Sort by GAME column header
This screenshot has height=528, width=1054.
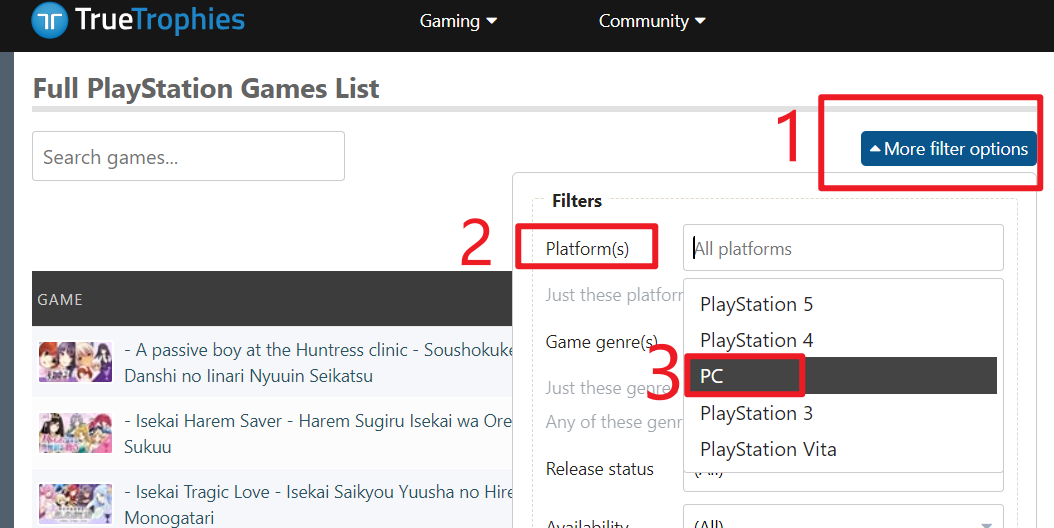[x=60, y=299]
